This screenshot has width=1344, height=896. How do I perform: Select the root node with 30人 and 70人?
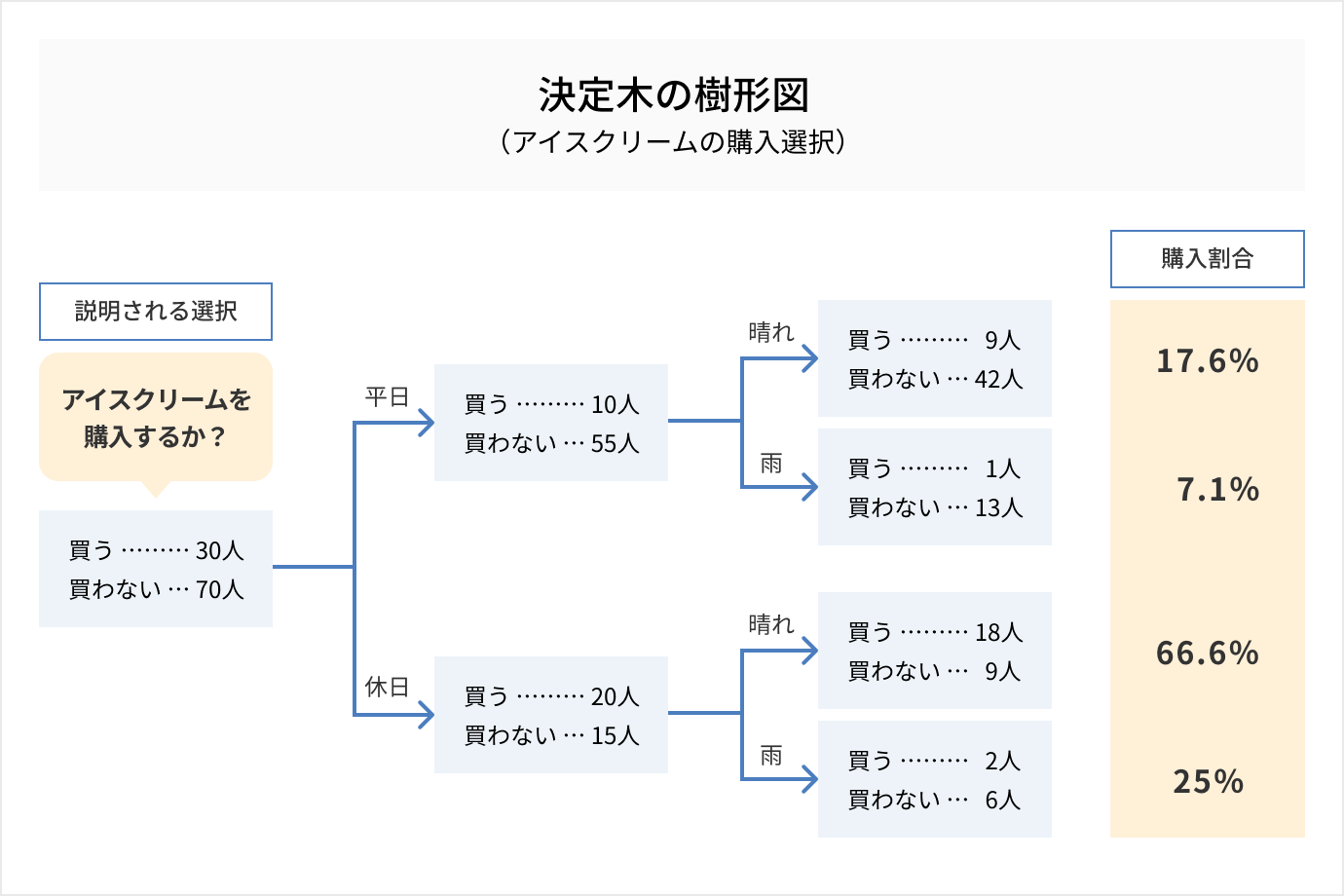point(156,569)
